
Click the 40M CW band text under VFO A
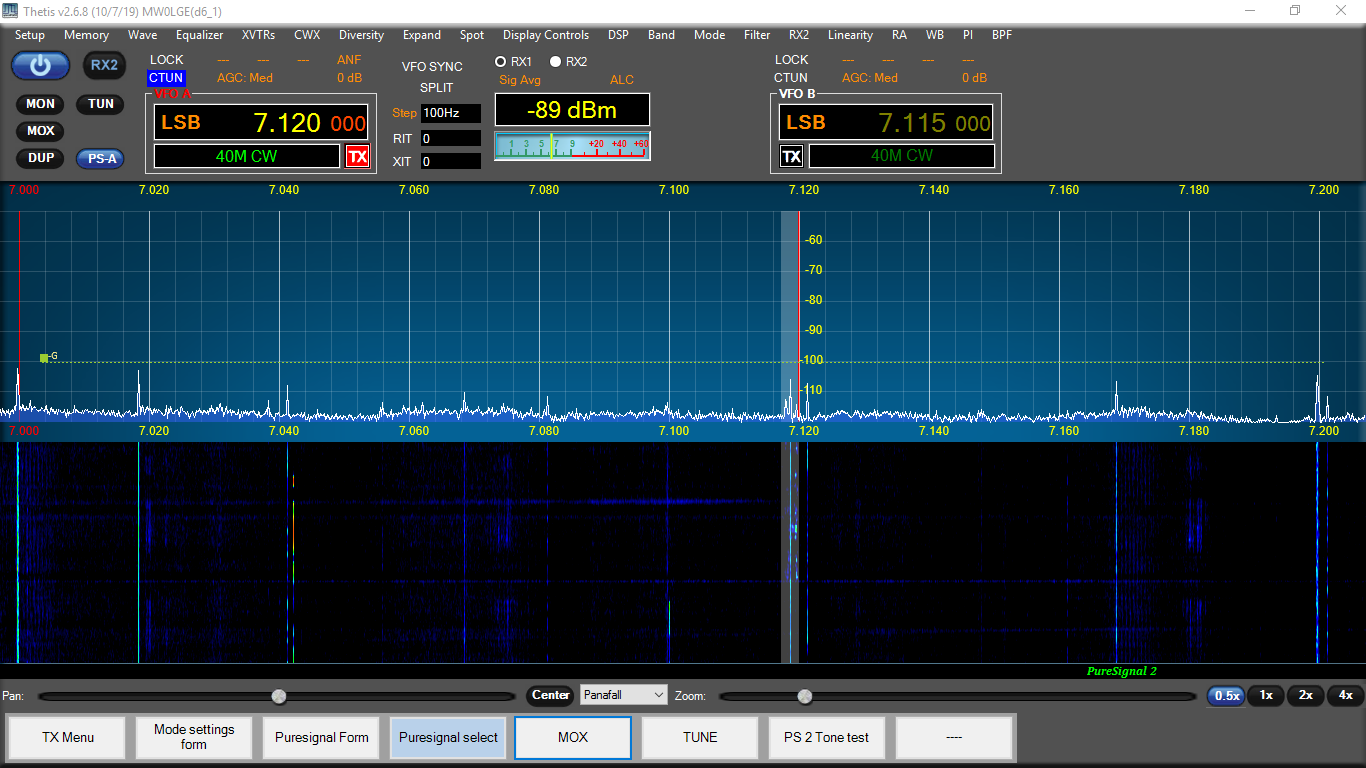pyautogui.click(x=246, y=156)
